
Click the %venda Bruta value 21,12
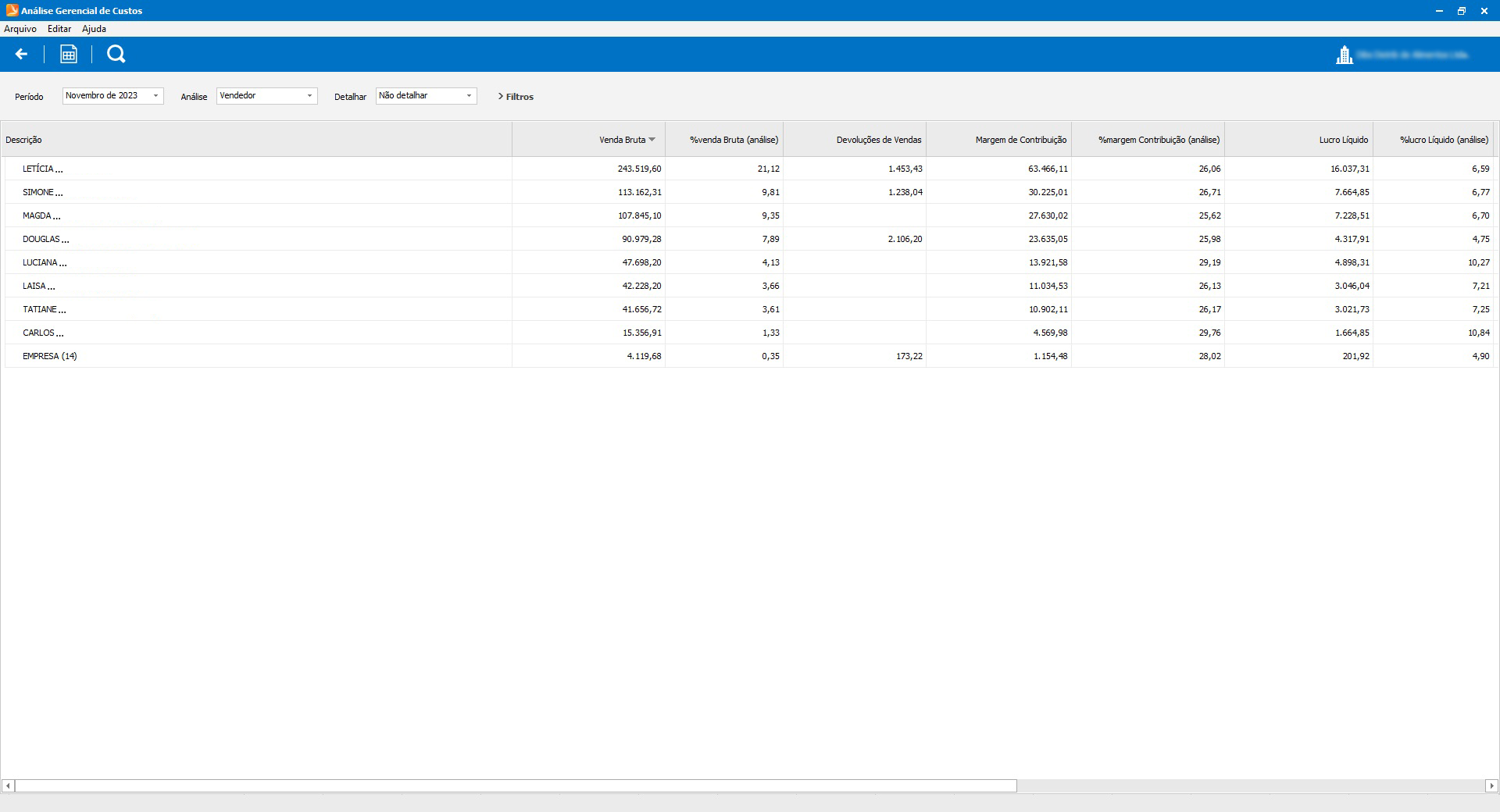click(768, 169)
